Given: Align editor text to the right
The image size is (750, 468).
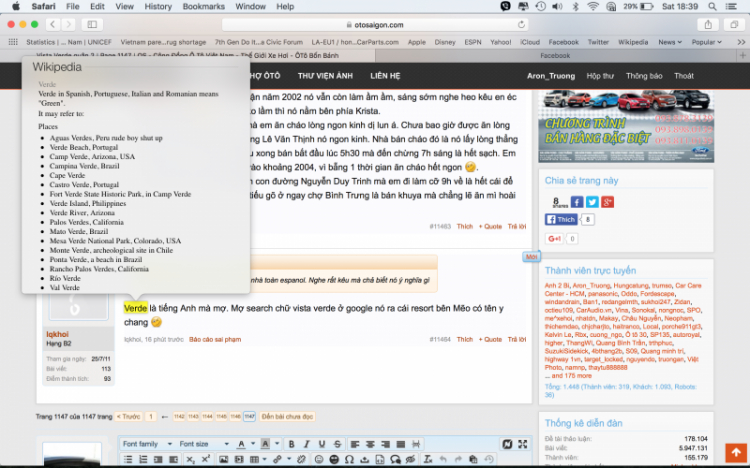Looking at the screenshot, I should pos(385,444).
